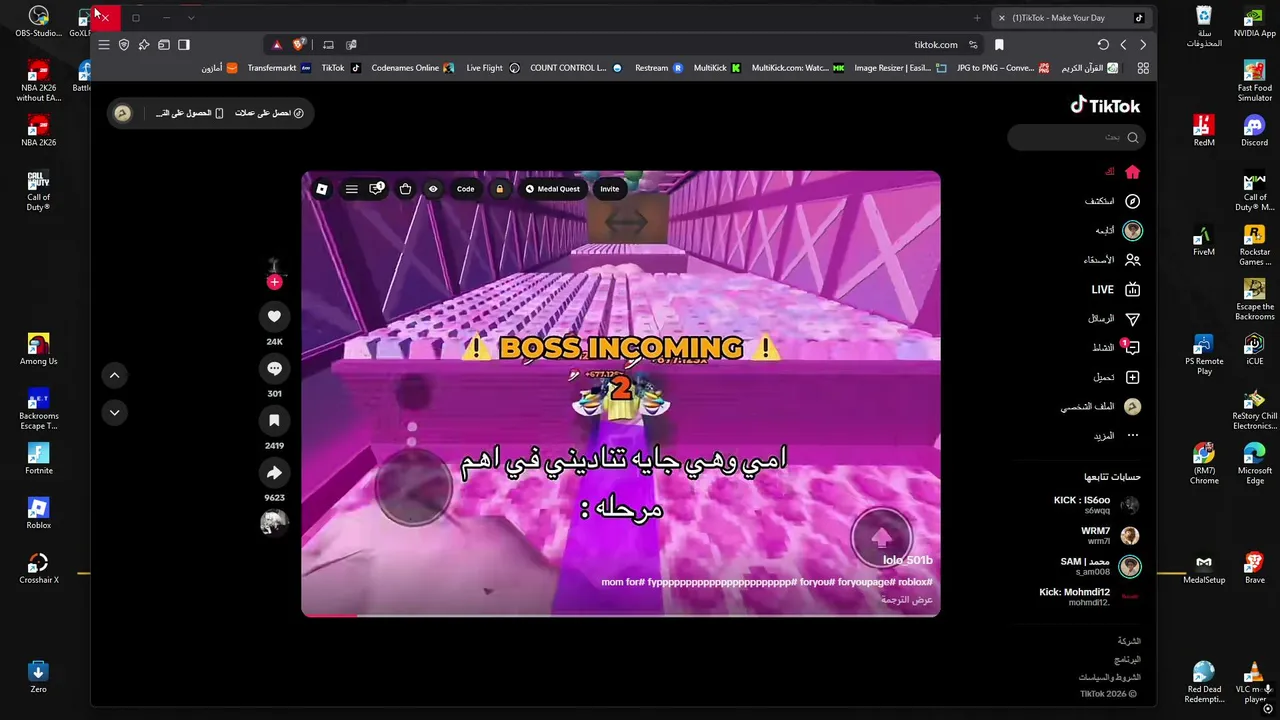
Task: Open the NVIDIA App desktop shortcut
Action: click(x=1254, y=21)
